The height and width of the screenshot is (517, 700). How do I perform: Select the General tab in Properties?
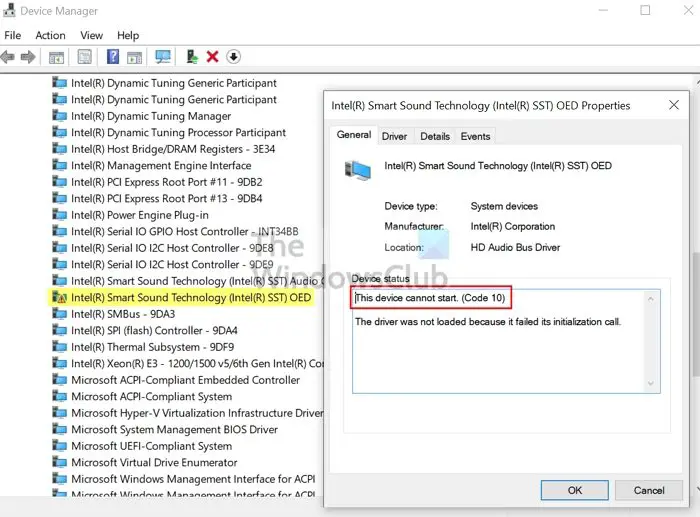pos(354,135)
